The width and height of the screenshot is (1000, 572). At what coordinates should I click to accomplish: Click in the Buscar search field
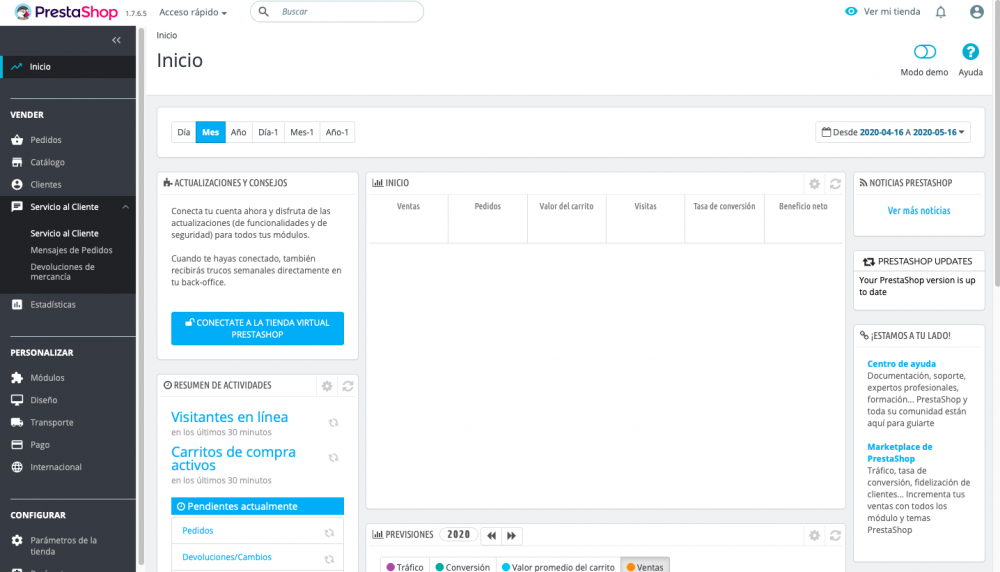click(337, 11)
